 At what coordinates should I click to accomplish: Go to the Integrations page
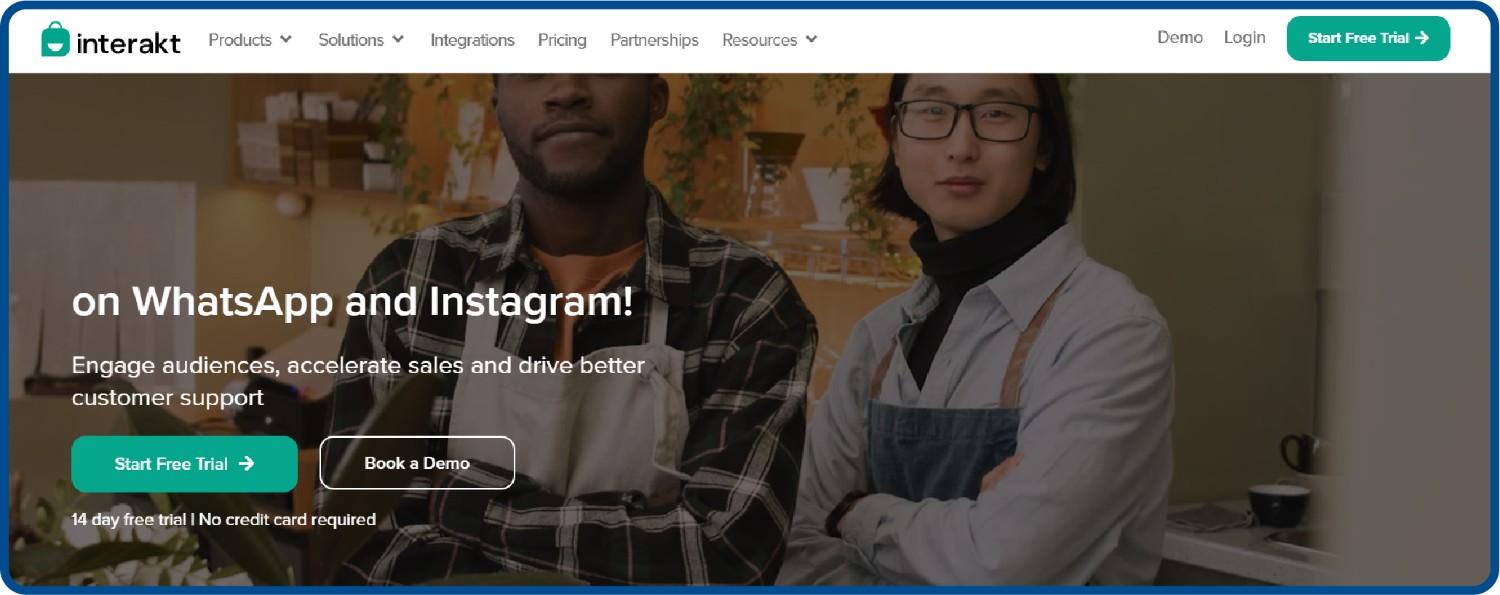pos(472,40)
